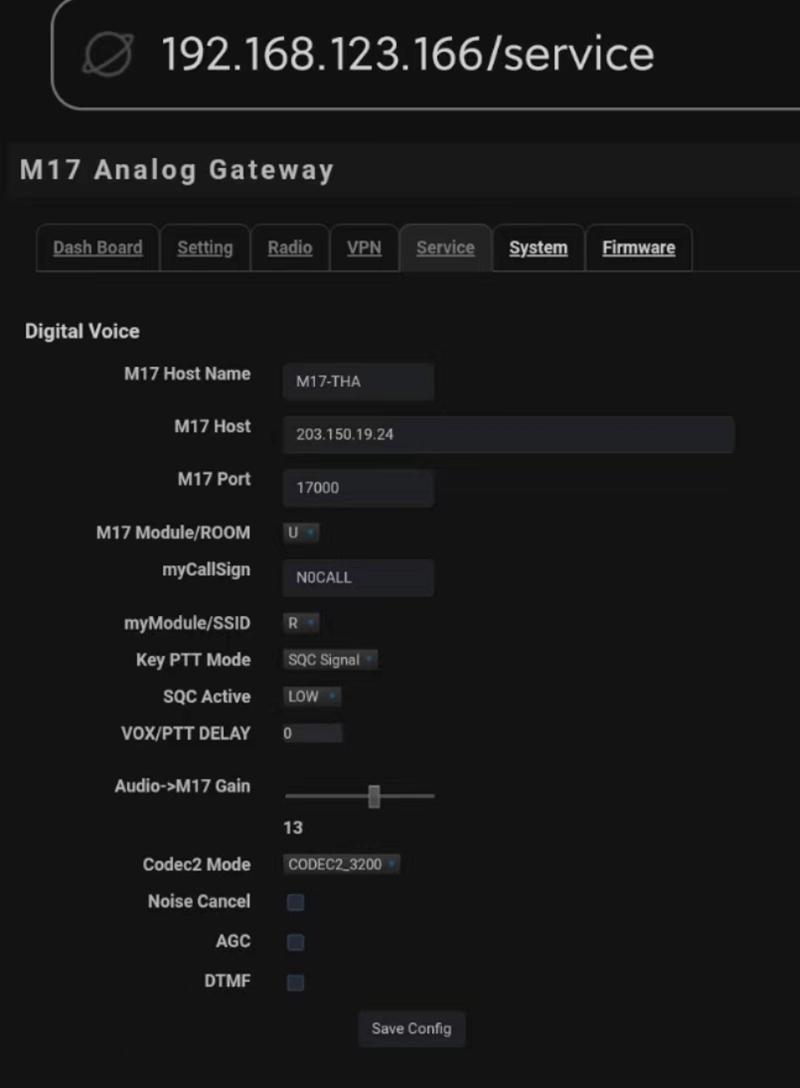800x1088 pixels.
Task: Open the Key PTT Mode dropdown
Action: [330, 660]
